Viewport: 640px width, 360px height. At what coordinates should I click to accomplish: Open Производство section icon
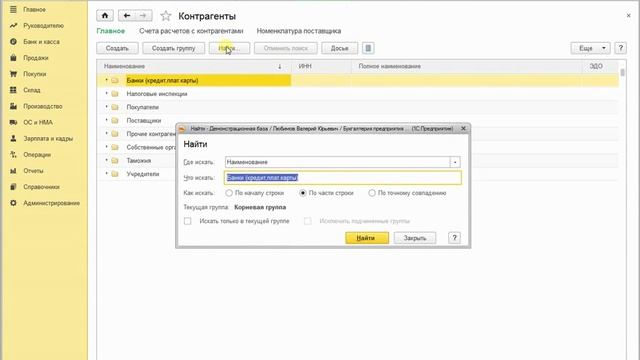(x=13, y=106)
